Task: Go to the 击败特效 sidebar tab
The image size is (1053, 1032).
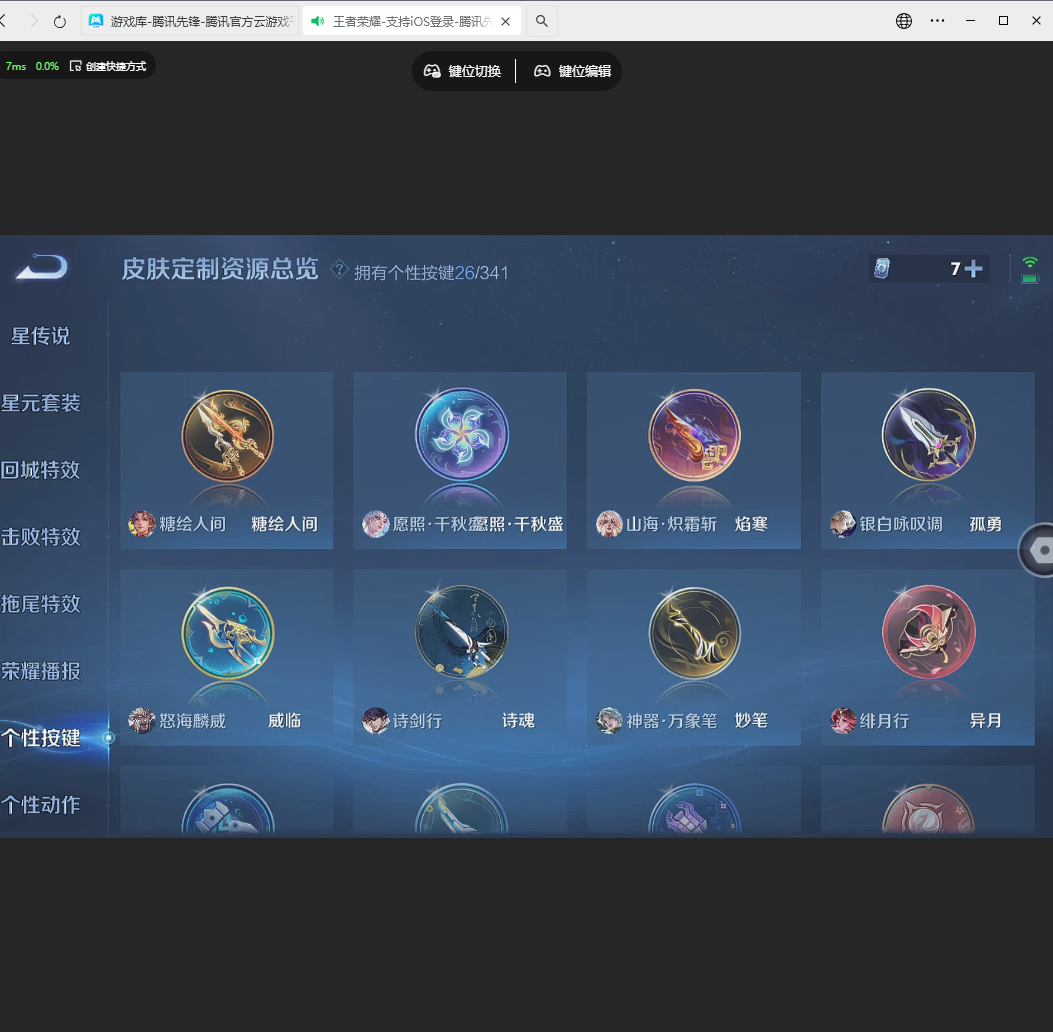Action: point(41,537)
